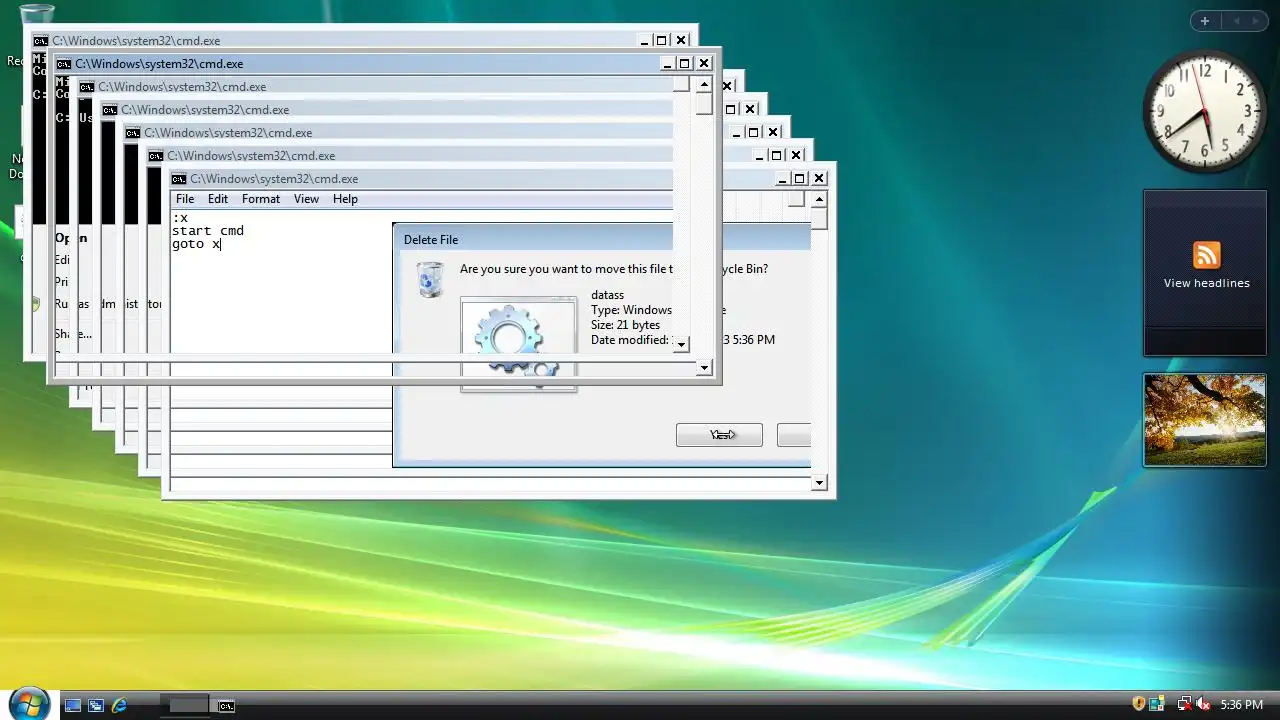
Task: Click the 'Size: 21 bytes' text in the dialog
Action: coord(625,325)
